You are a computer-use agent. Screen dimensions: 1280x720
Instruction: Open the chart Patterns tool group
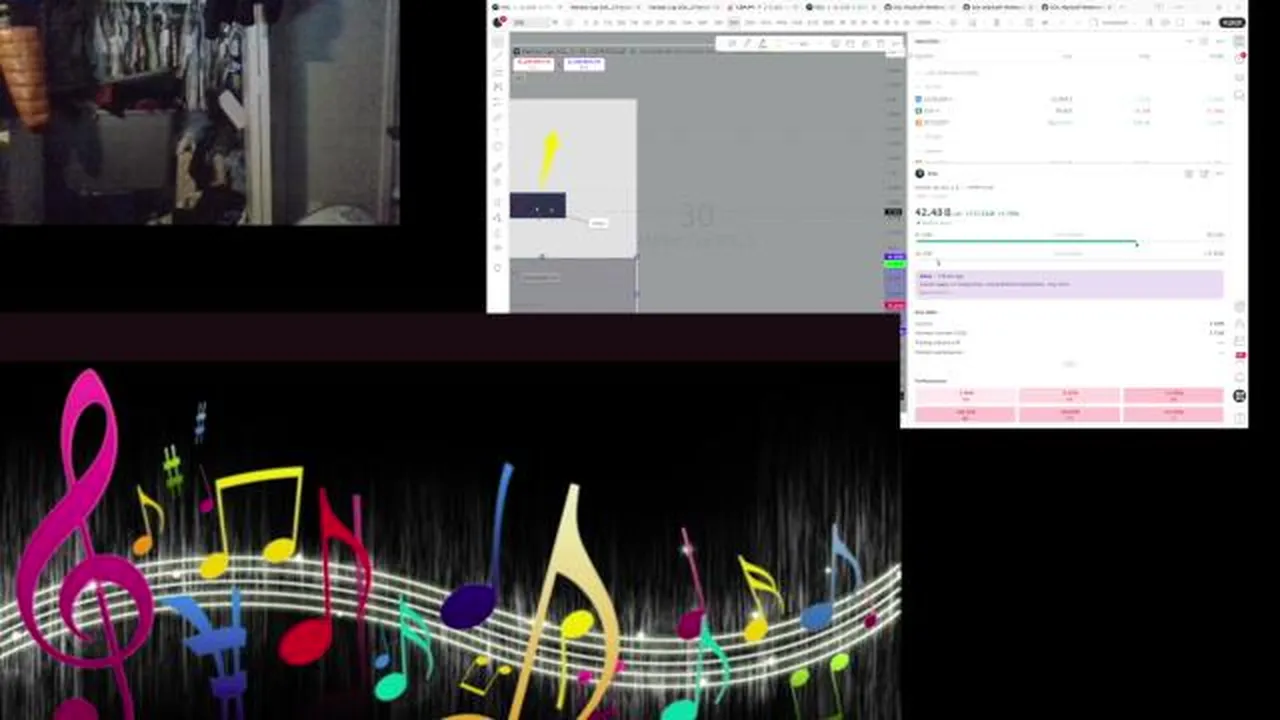498,87
